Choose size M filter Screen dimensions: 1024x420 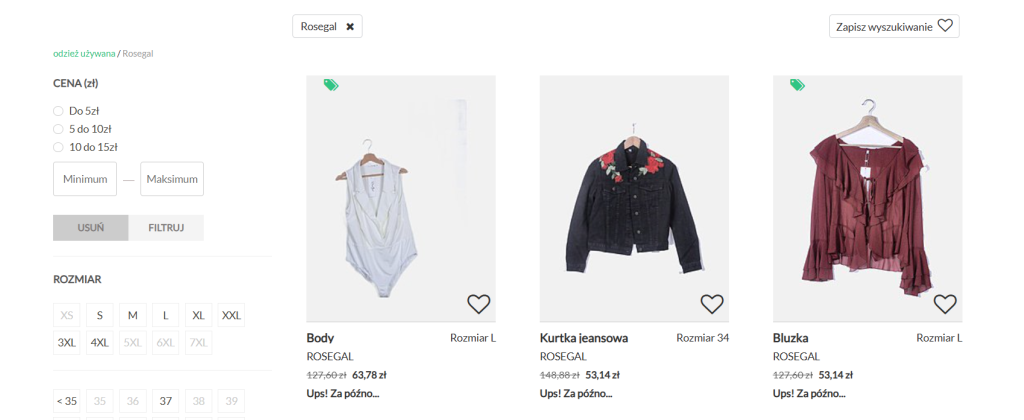[x=132, y=315]
